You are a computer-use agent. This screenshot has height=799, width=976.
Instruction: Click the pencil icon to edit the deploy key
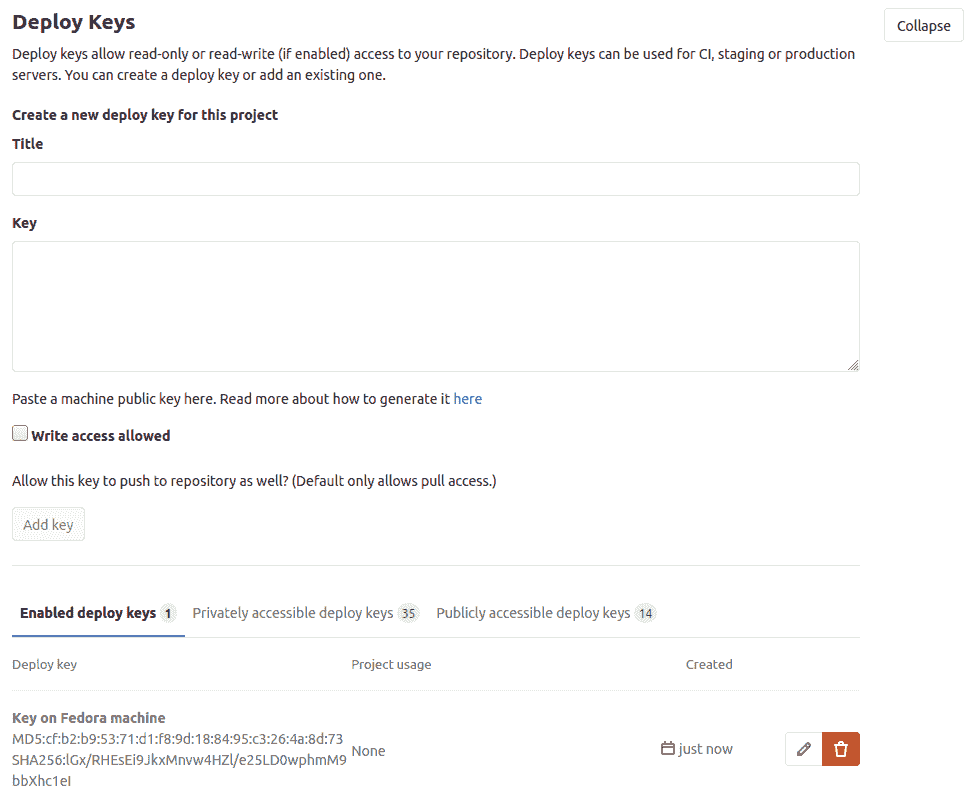coord(803,748)
